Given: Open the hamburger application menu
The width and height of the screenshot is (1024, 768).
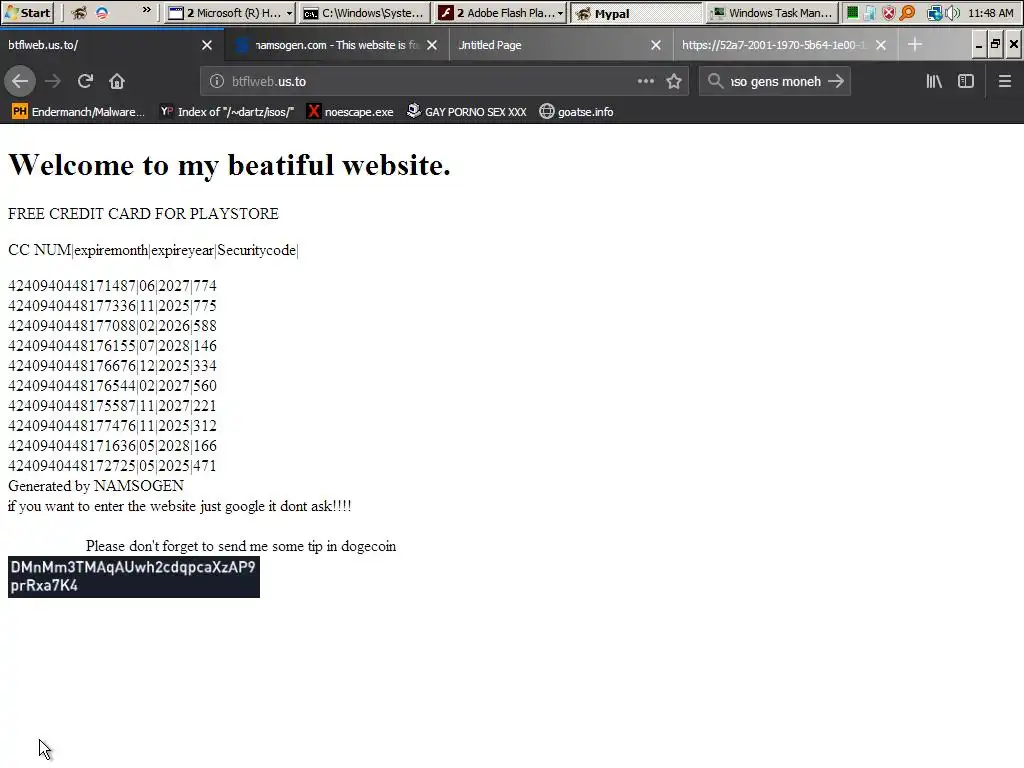Looking at the screenshot, I should point(1004,81).
